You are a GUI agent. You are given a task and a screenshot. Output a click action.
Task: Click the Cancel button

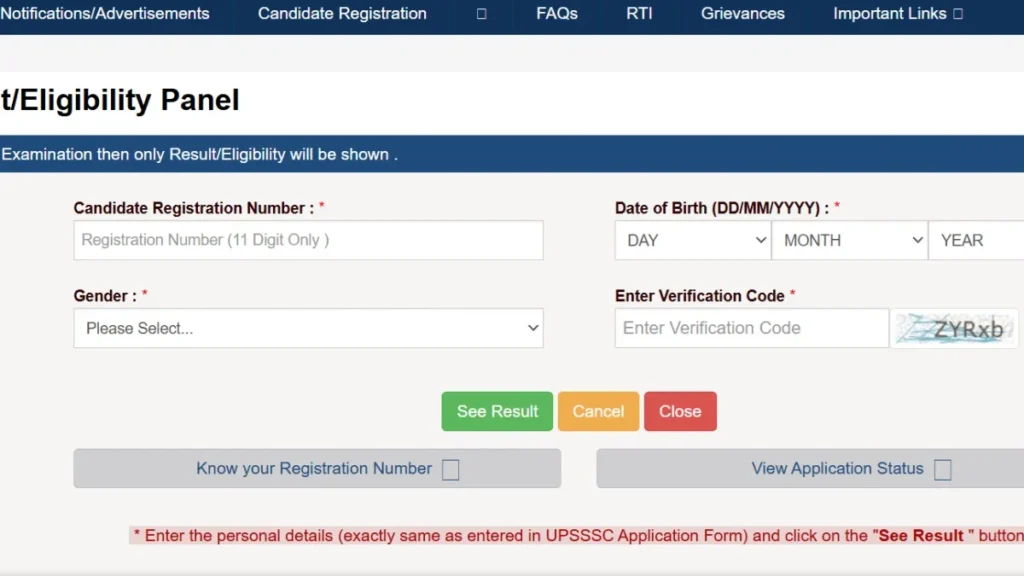(598, 411)
